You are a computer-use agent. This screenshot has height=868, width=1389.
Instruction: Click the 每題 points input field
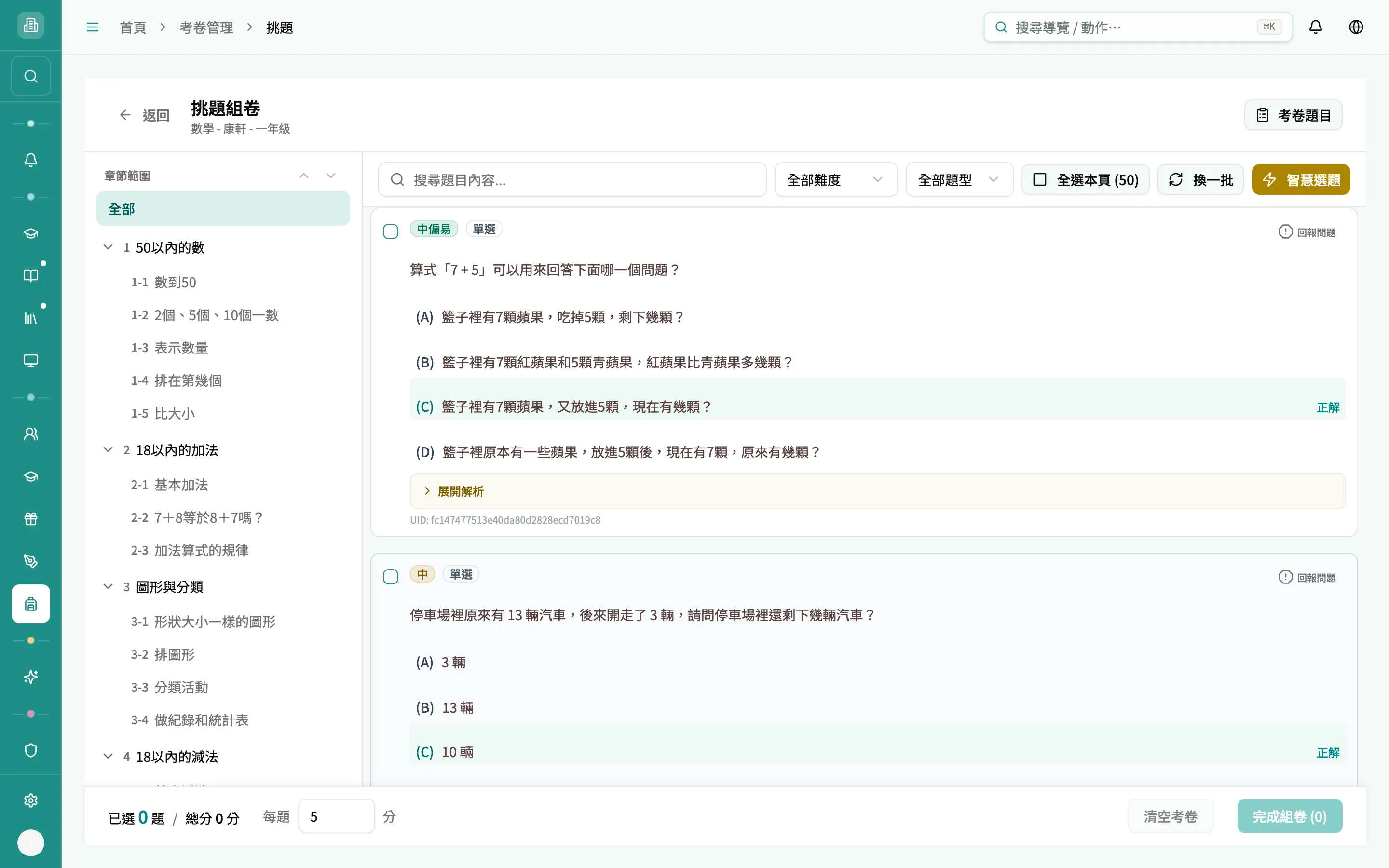coord(336,816)
